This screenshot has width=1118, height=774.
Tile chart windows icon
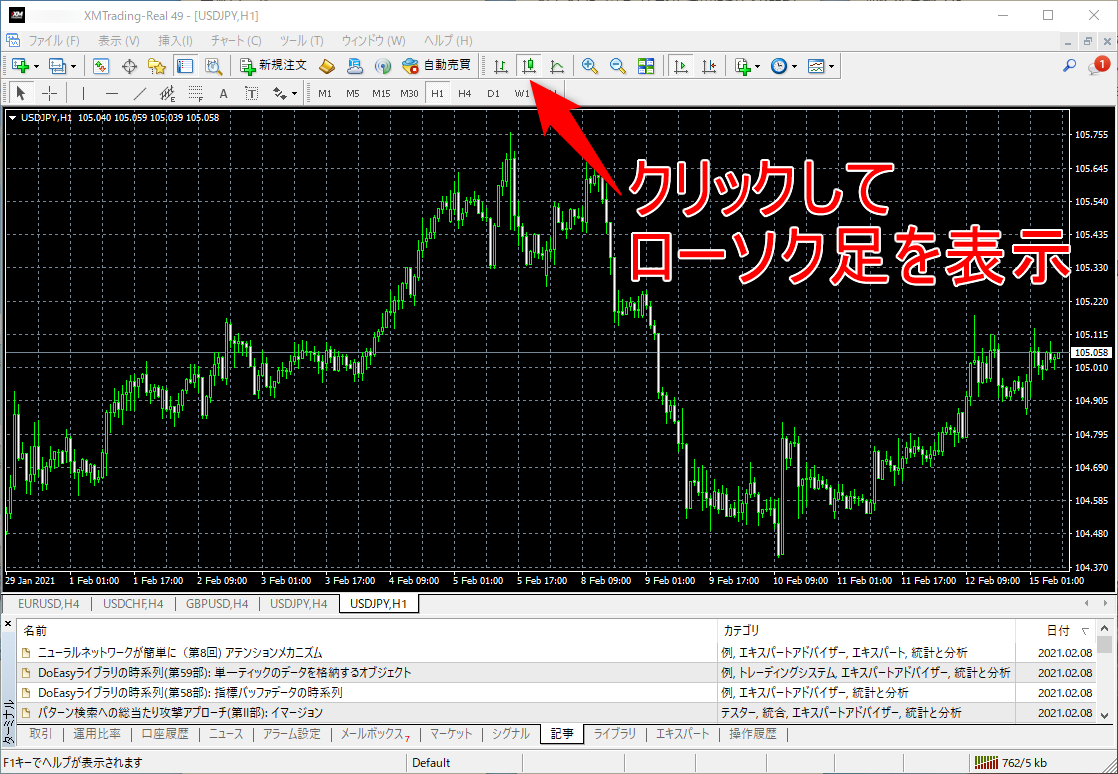pyautogui.click(x=646, y=66)
